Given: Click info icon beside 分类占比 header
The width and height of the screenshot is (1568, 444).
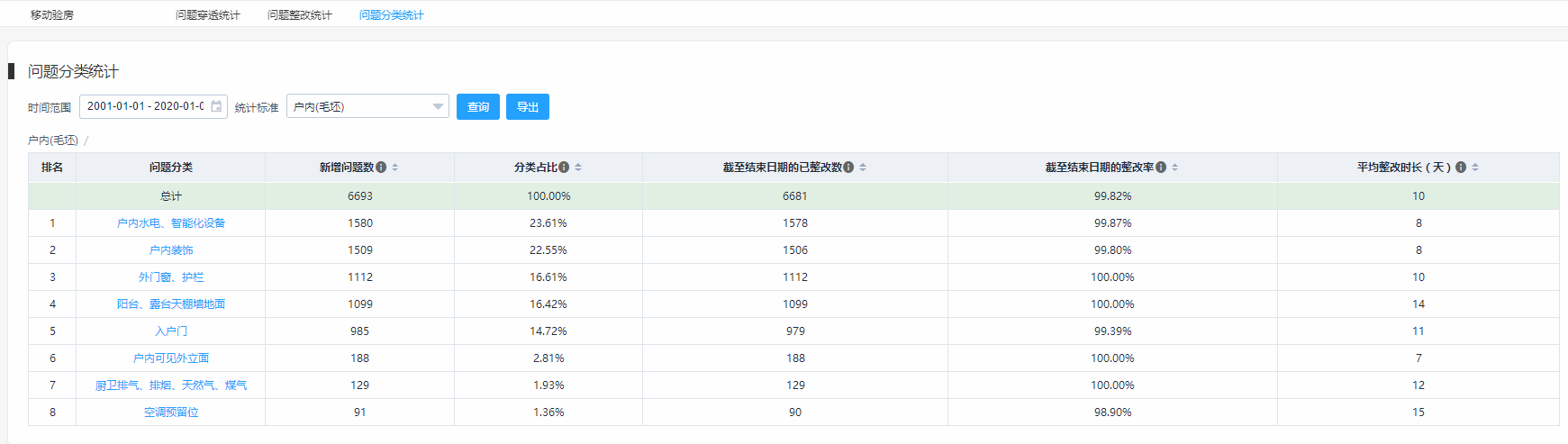Looking at the screenshot, I should pyautogui.click(x=564, y=168).
